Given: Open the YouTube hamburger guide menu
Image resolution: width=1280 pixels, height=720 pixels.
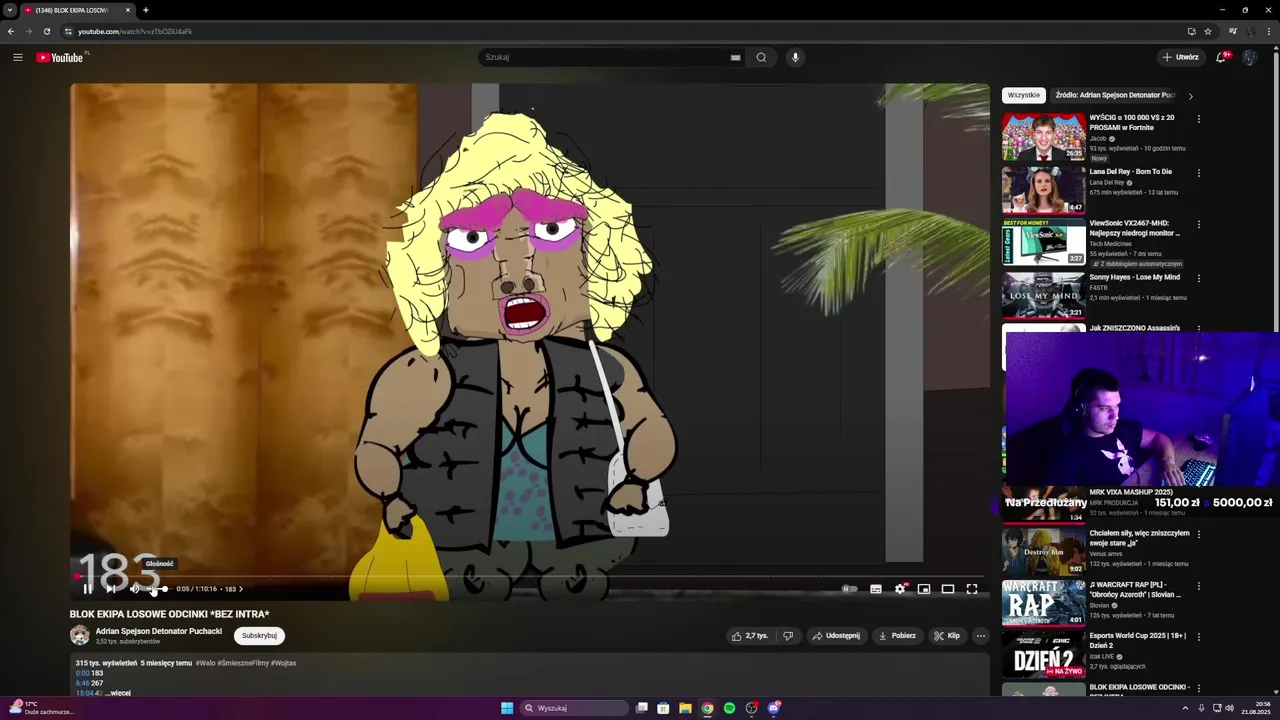Looking at the screenshot, I should 17,57.
